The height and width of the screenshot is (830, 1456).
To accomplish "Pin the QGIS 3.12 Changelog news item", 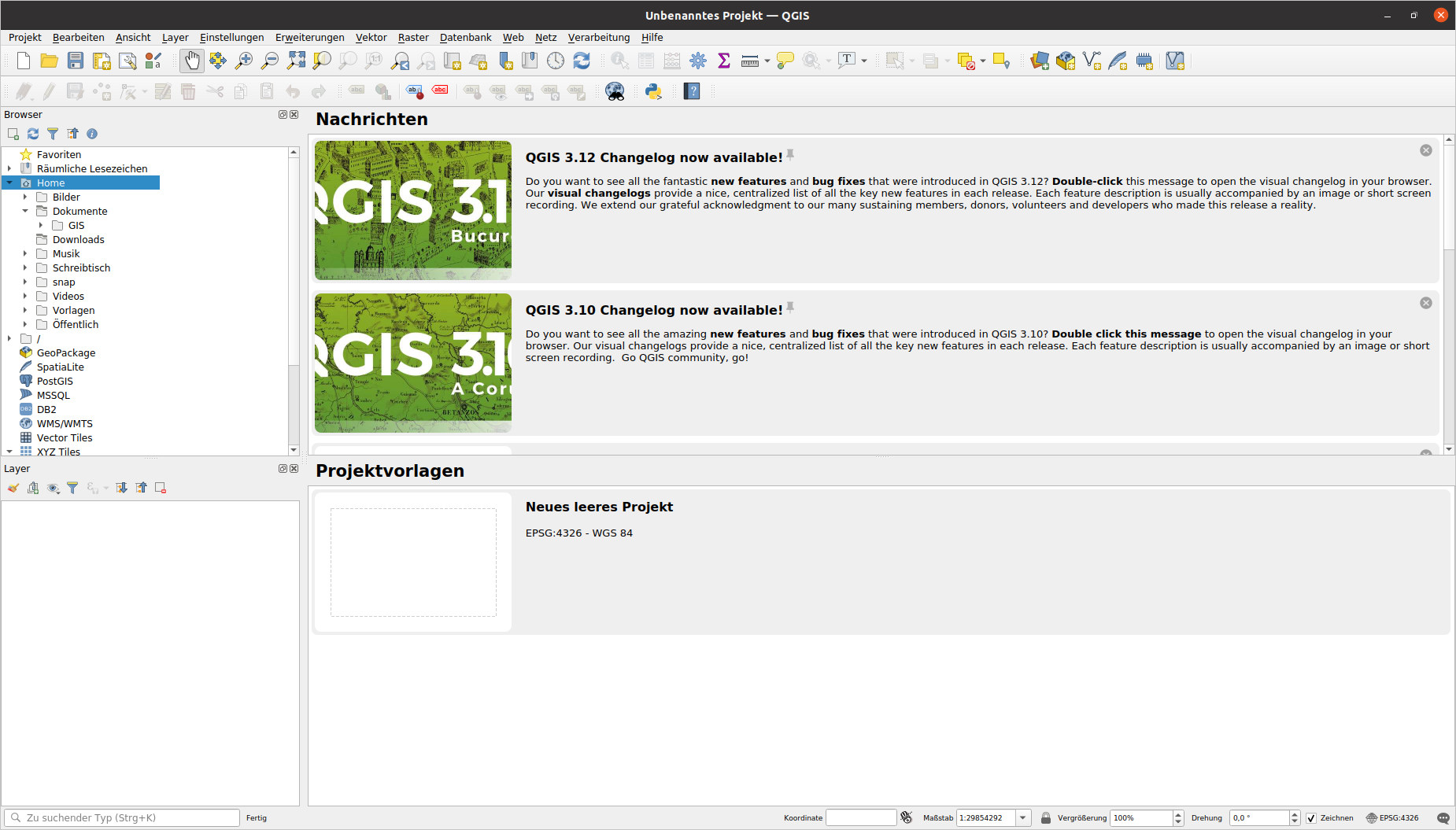I will [790, 155].
